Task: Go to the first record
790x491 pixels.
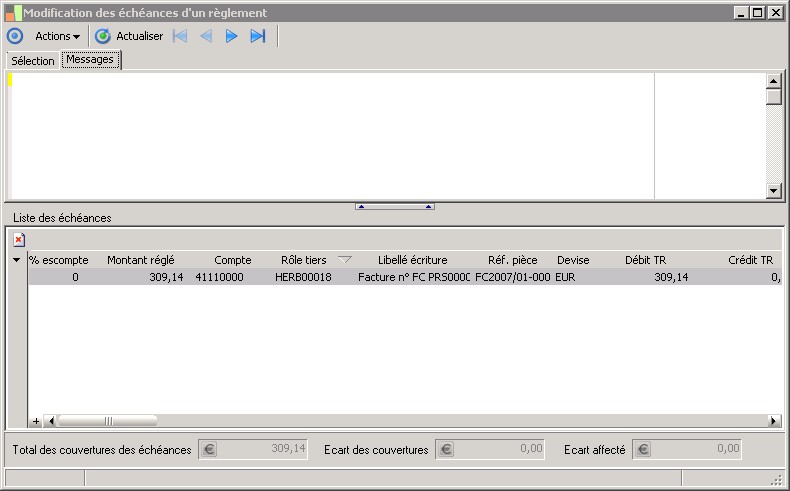Action: (x=180, y=36)
